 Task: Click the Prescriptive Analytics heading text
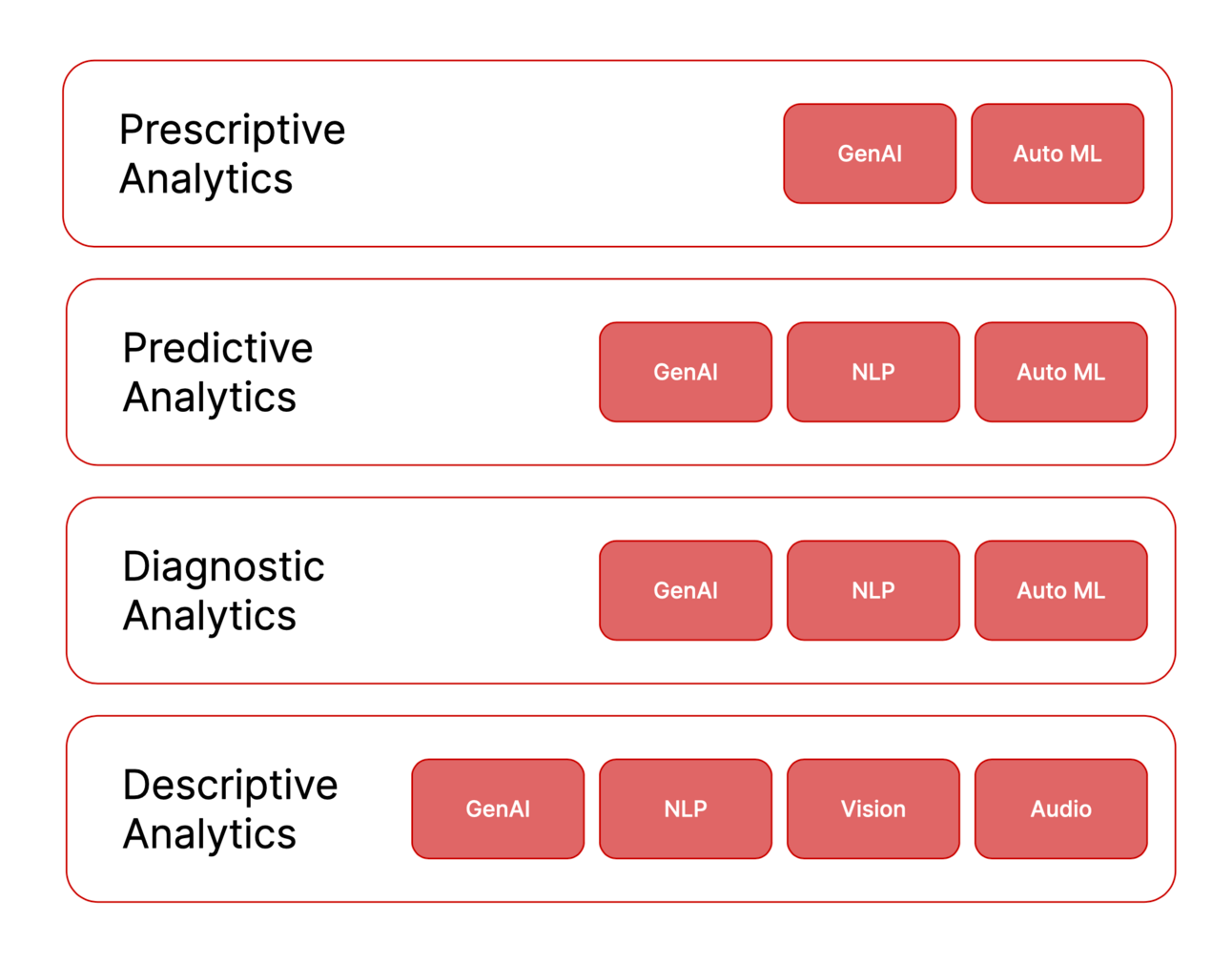point(232,154)
